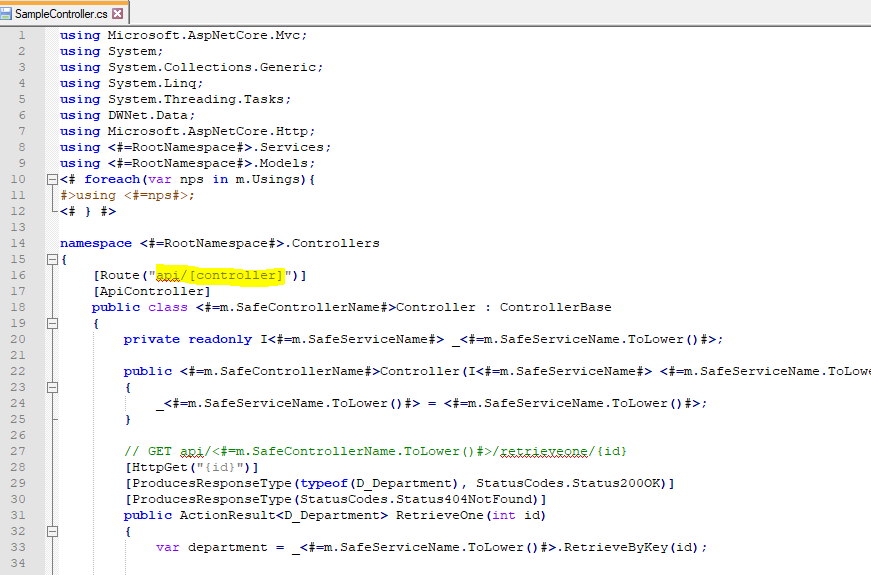This screenshot has width=871, height=575.
Task: Fold the constructor body at line 23
Action: pos(50,387)
